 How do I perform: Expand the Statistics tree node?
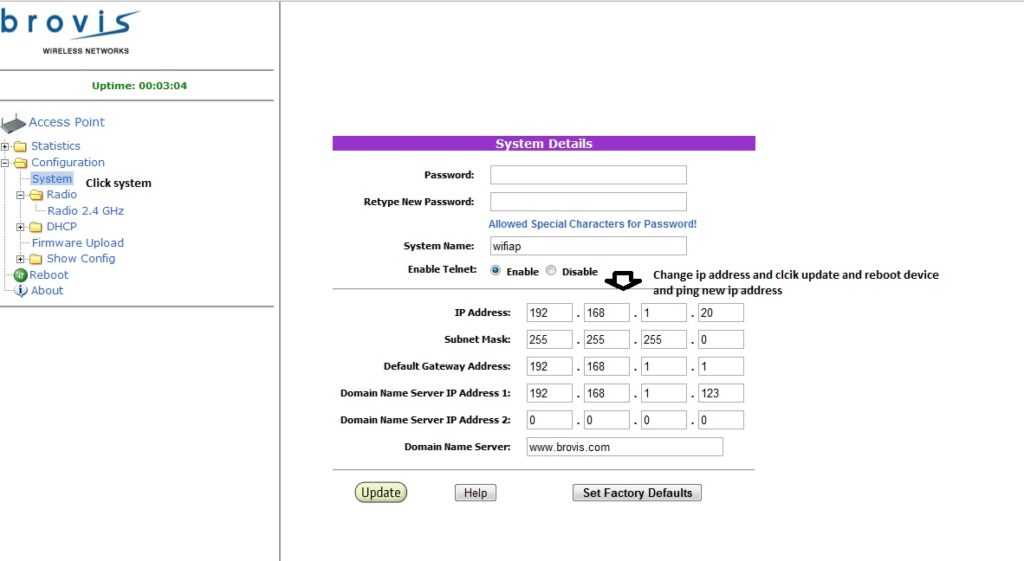pos(6,147)
